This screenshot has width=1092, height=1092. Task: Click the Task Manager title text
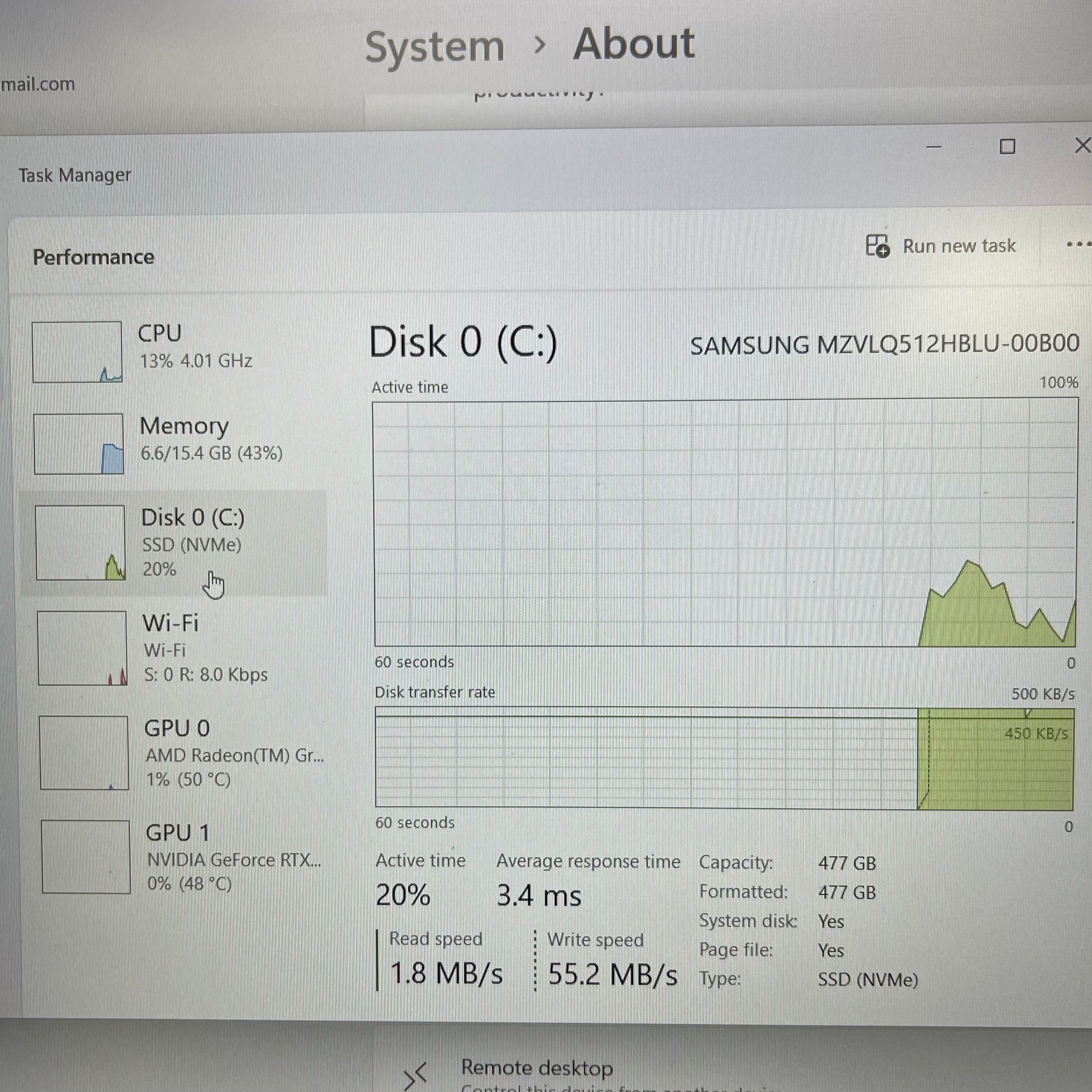pyautogui.click(x=75, y=175)
